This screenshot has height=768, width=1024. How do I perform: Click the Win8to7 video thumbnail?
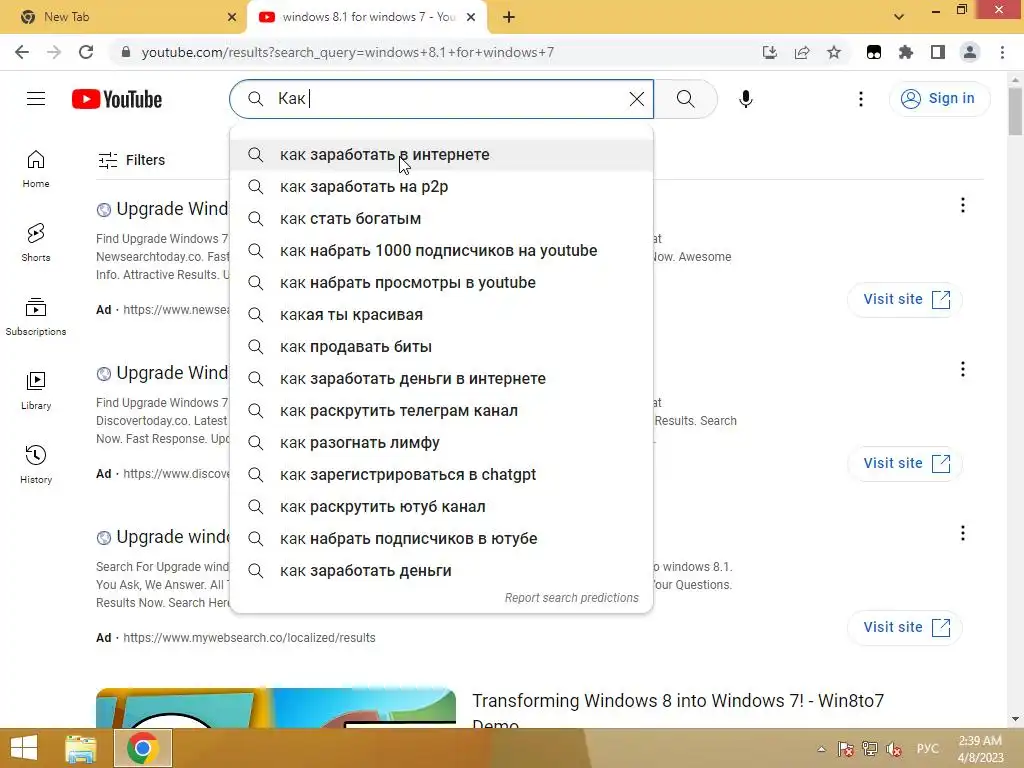tap(276, 708)
